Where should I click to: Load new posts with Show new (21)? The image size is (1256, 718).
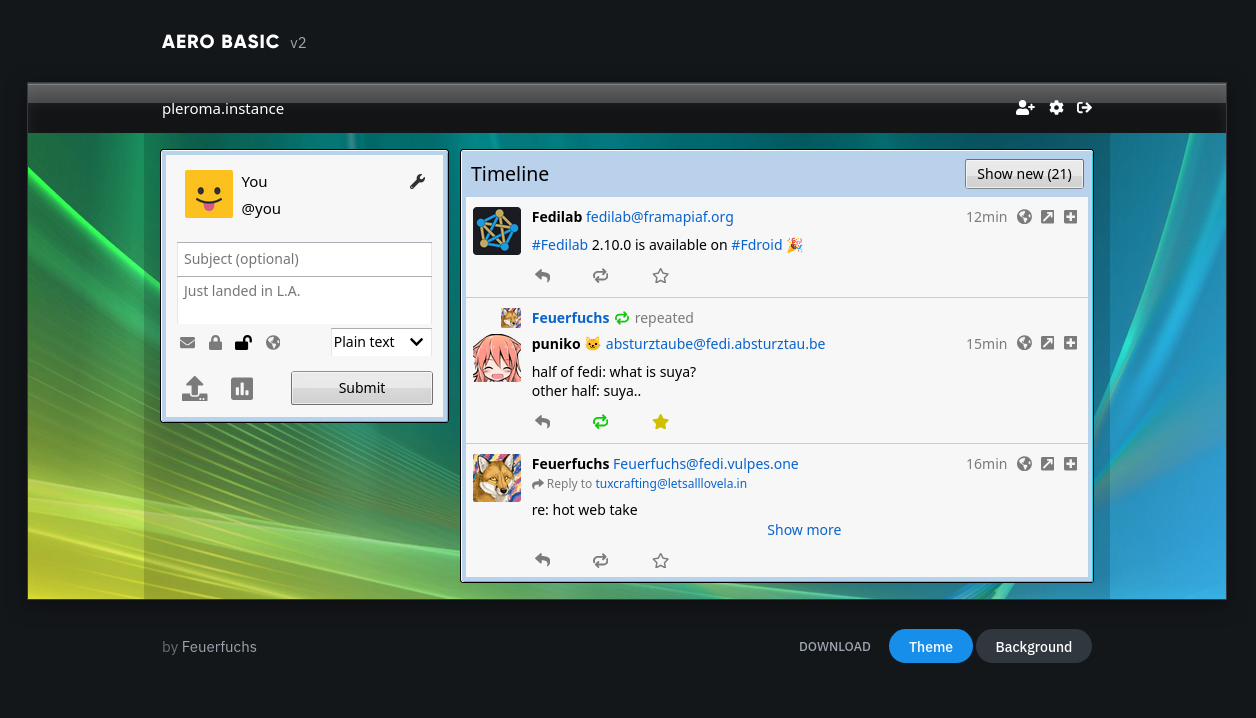(1024, 174)
